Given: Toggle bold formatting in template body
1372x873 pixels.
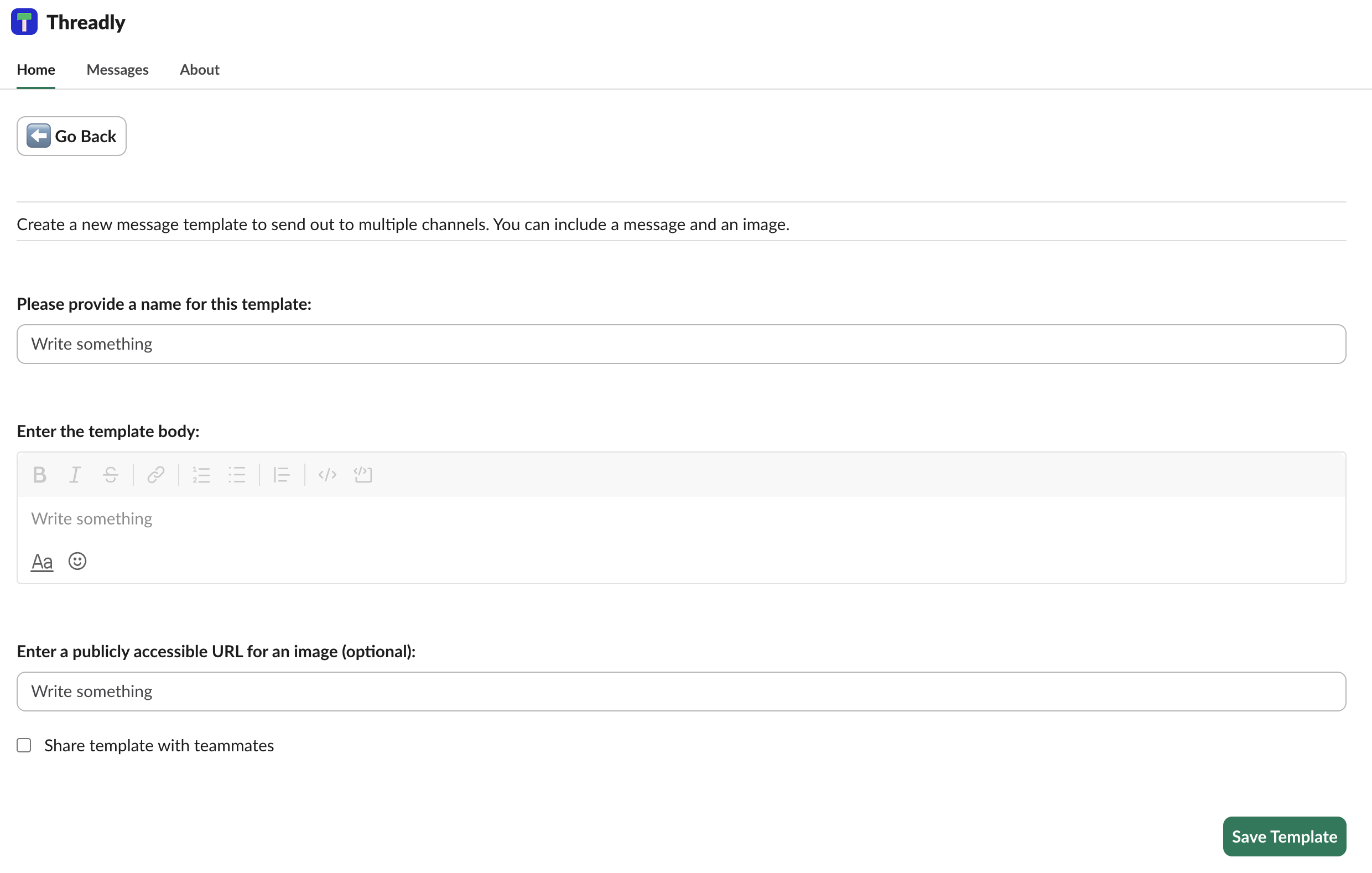Looking at the screenshot, I should coord(39,475).
